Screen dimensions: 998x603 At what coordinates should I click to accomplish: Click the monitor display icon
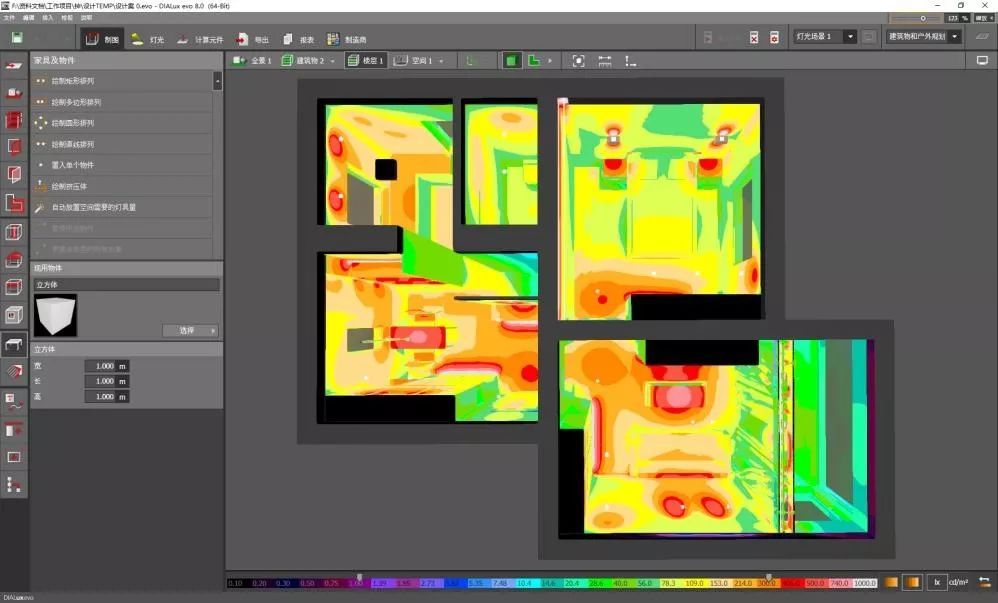click(x=982, y=61)
